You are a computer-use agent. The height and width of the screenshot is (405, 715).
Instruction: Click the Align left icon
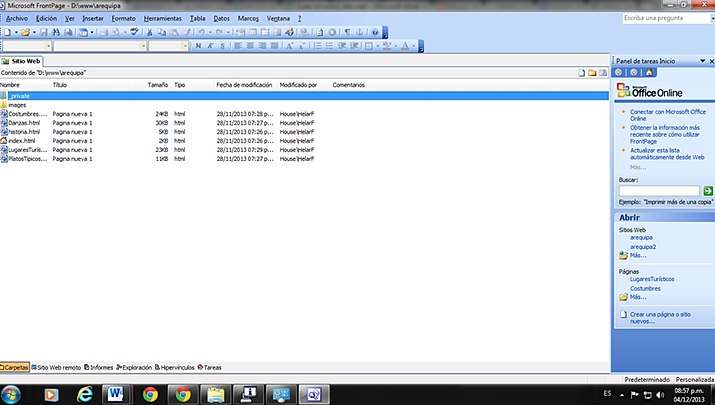238,46
